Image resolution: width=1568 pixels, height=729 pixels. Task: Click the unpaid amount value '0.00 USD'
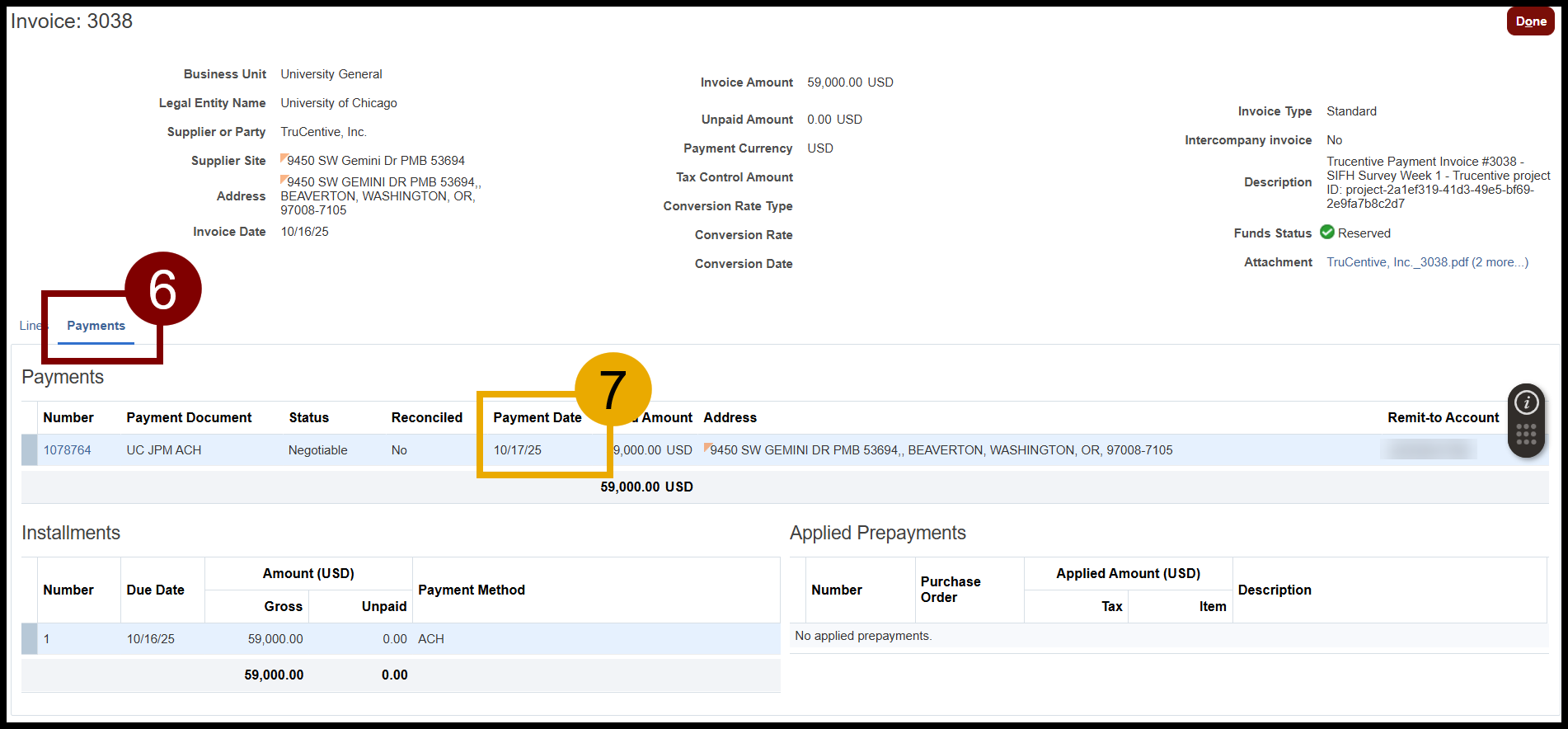tap(834, 120)
